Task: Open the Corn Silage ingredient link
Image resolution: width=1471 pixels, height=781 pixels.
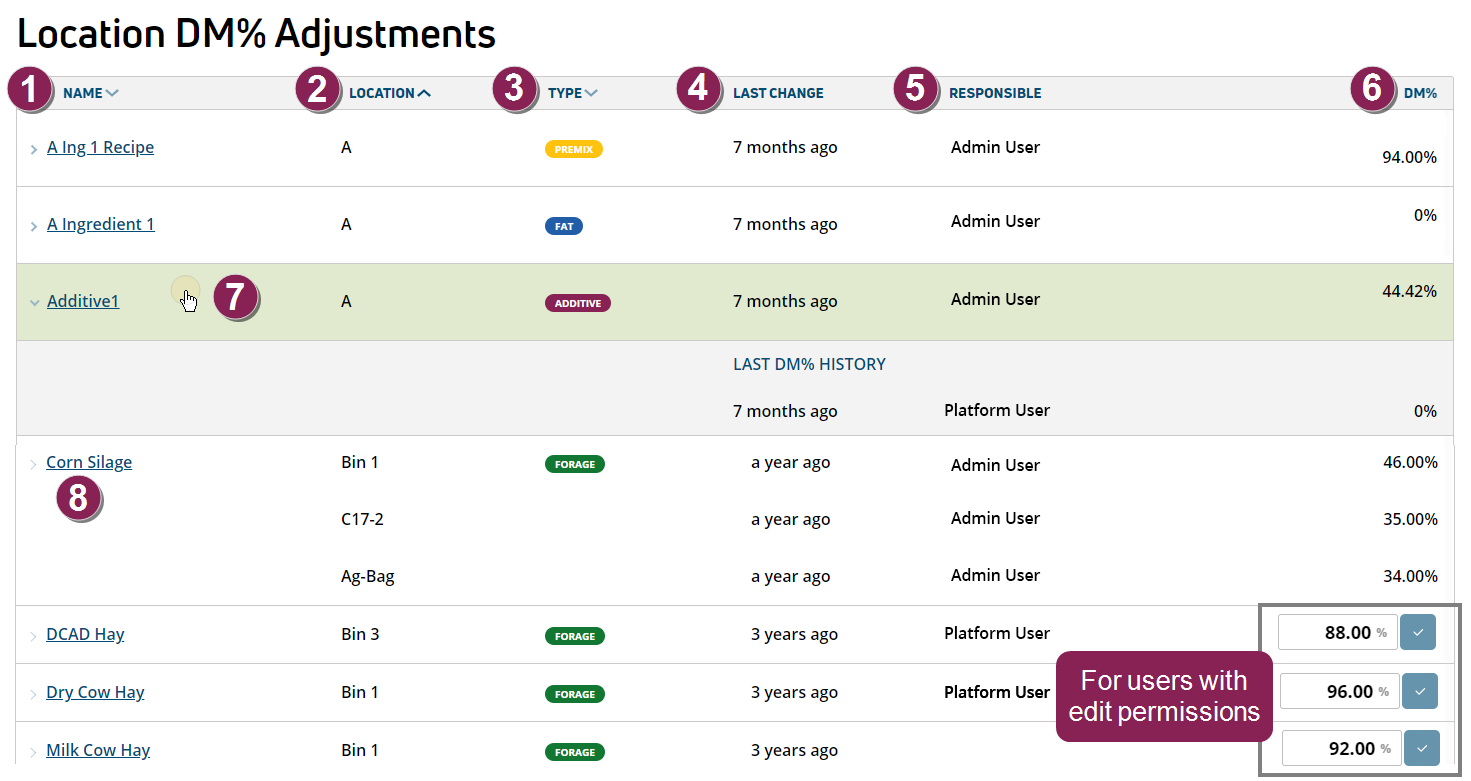Action: click(x=89, y=462)
